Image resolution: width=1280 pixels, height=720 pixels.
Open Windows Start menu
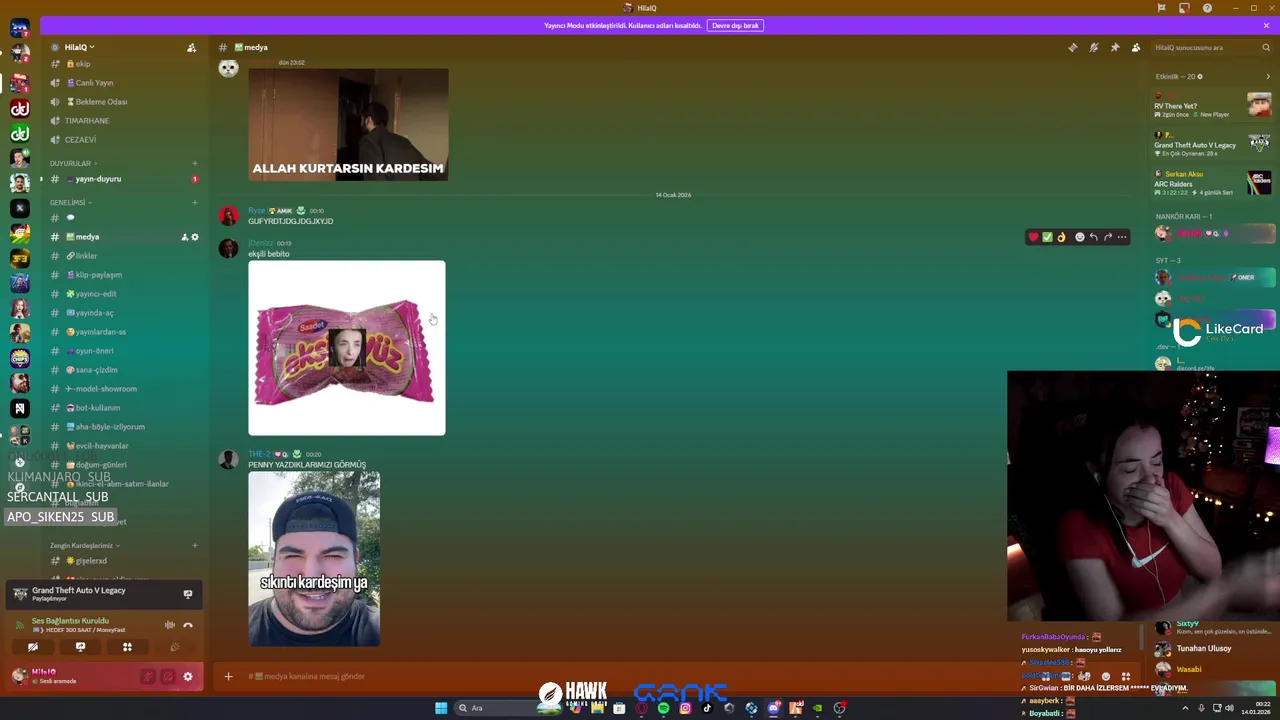pyautogui.click(x=441, y=708)
